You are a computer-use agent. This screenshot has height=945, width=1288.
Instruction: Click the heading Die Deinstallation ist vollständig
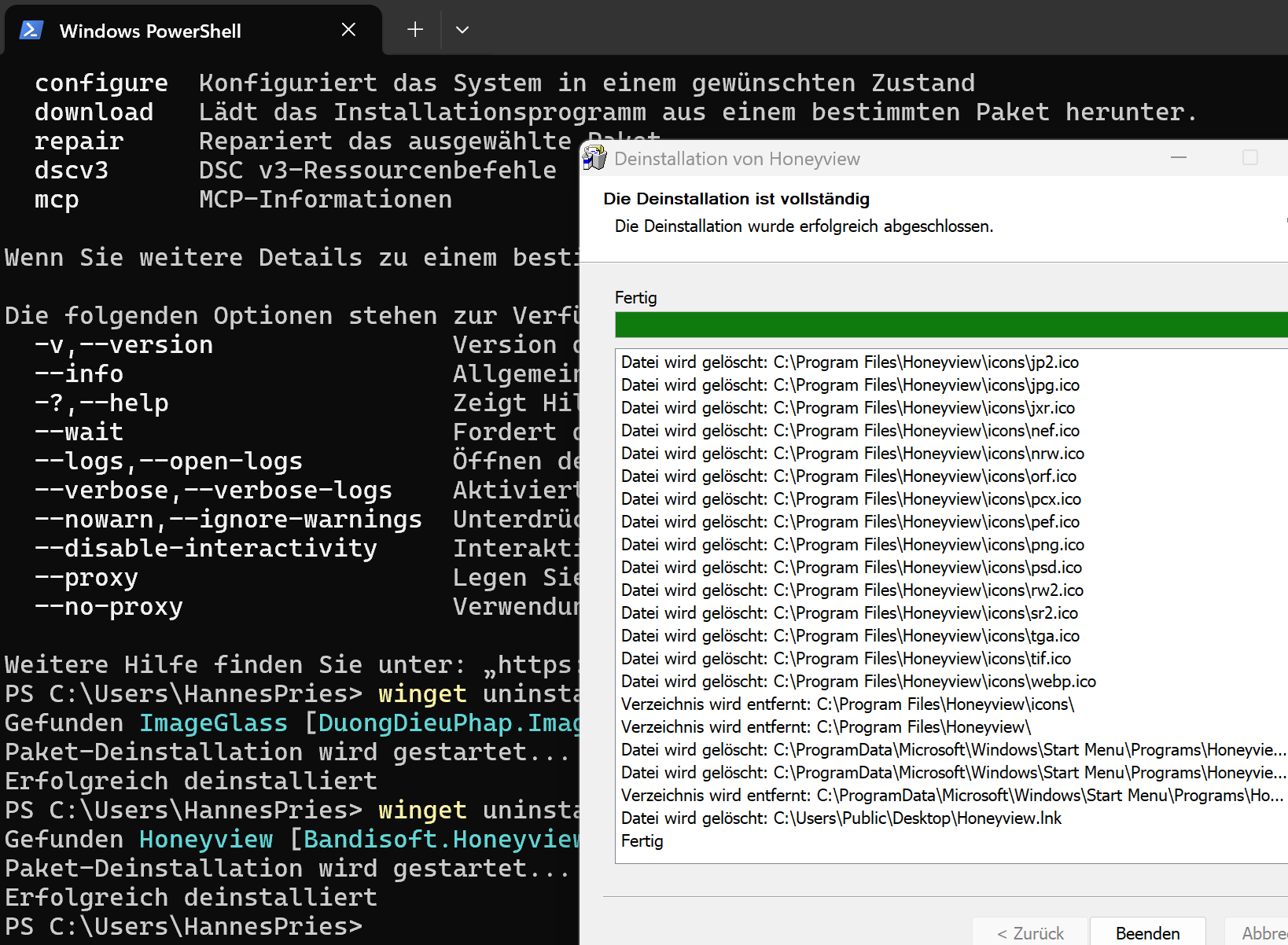[x=736, y=198]
